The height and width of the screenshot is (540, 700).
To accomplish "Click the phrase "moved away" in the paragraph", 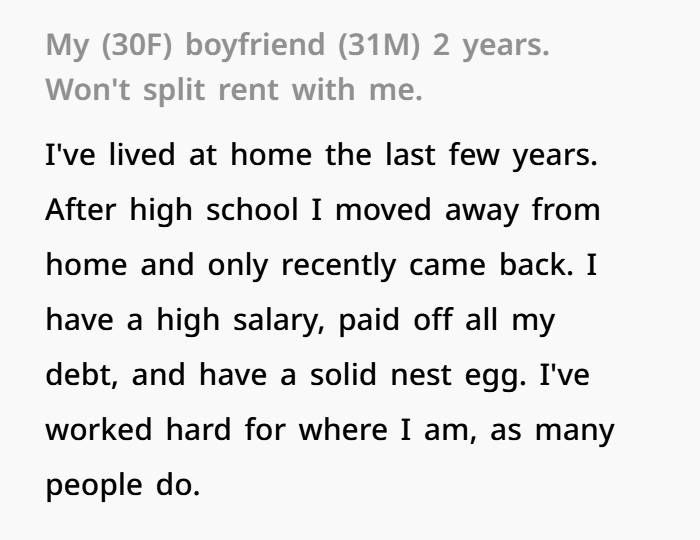I will 428,211.
